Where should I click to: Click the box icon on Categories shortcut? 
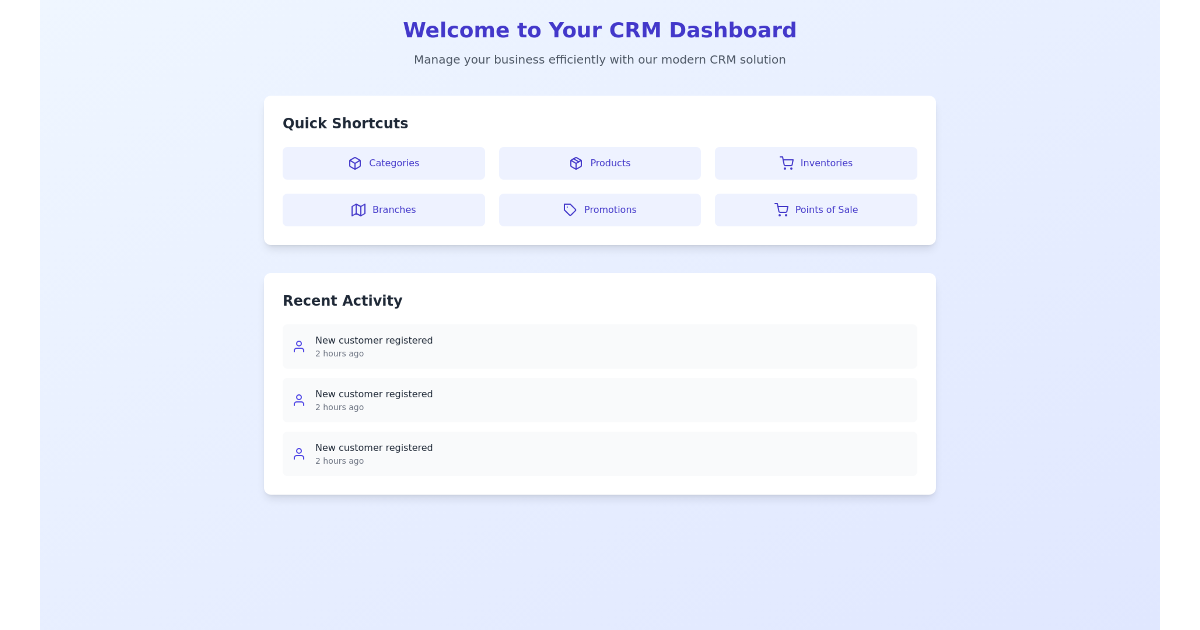click(355, 163)
